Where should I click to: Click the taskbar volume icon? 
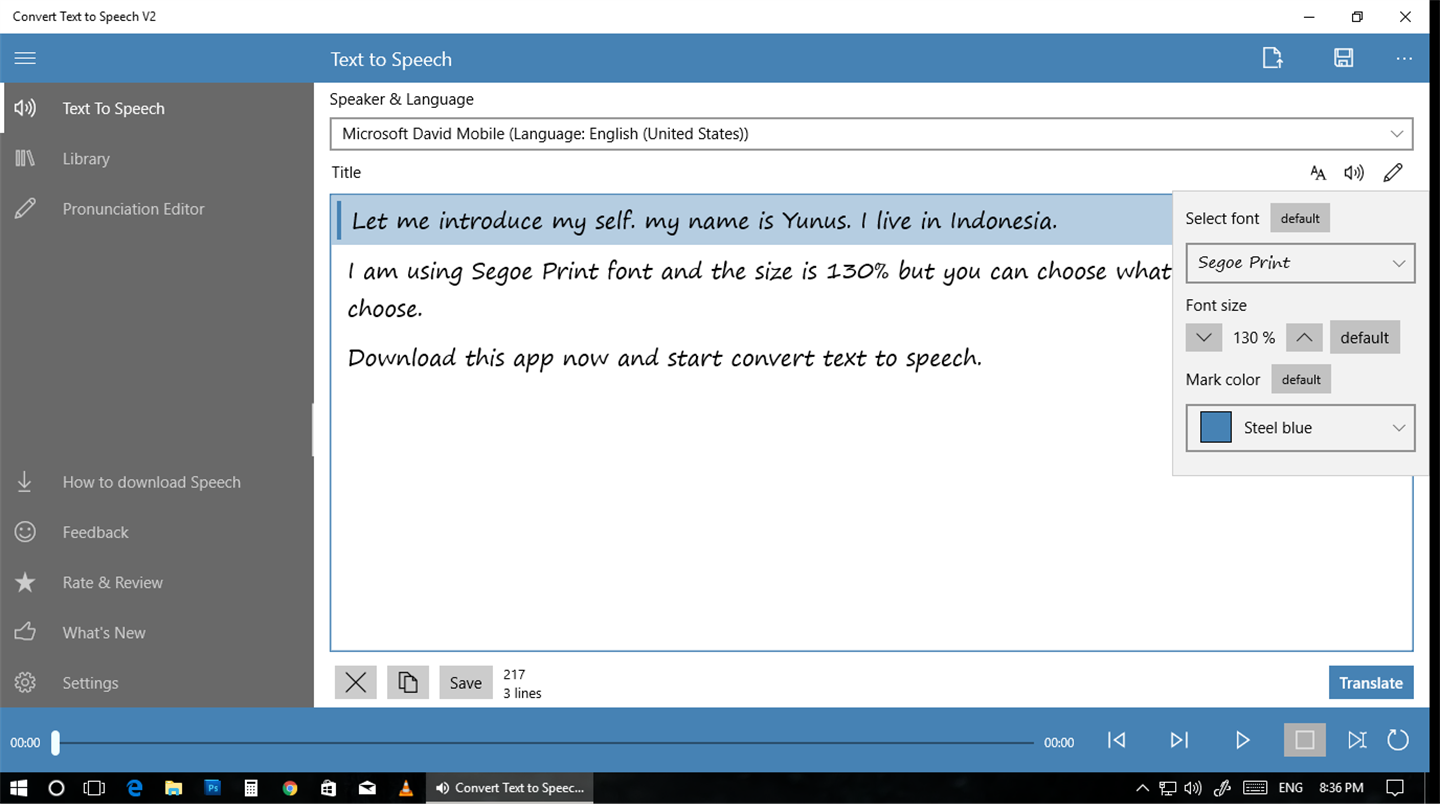[1193, 788]
